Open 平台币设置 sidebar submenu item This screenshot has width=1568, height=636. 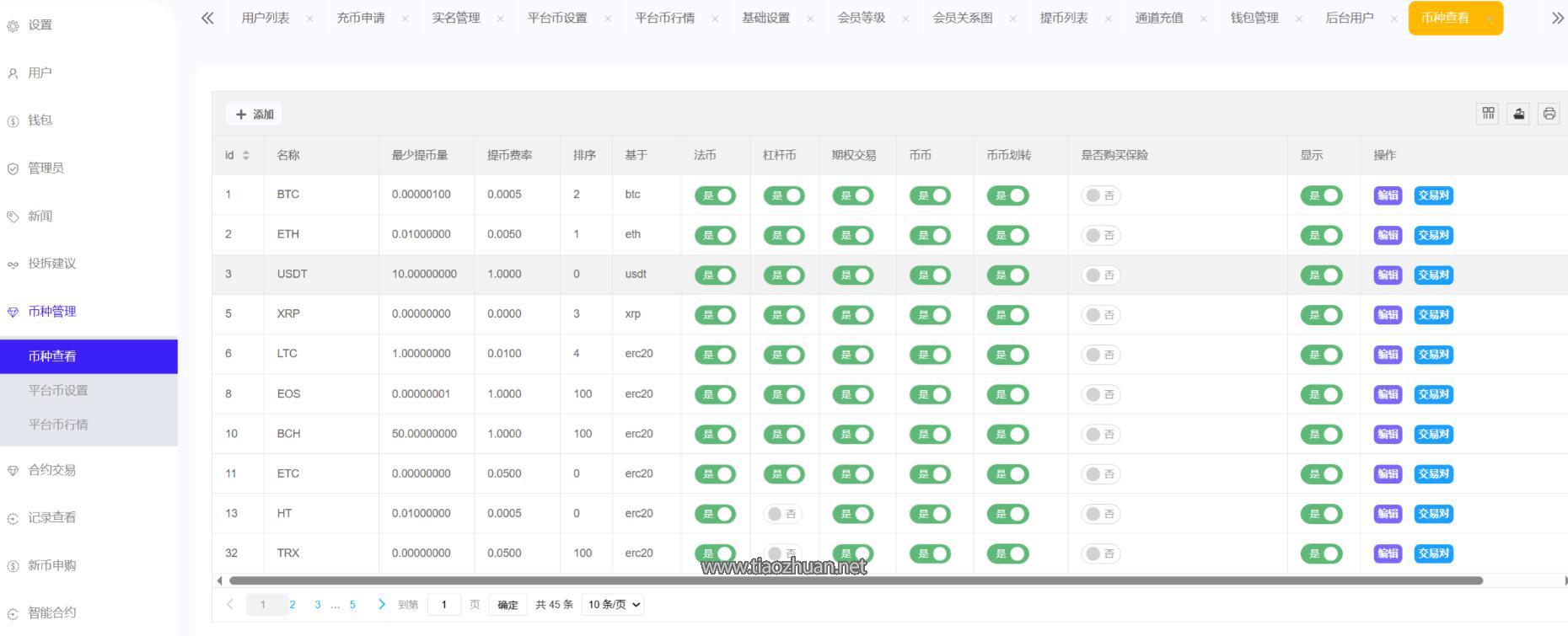(x=89, y=390)
